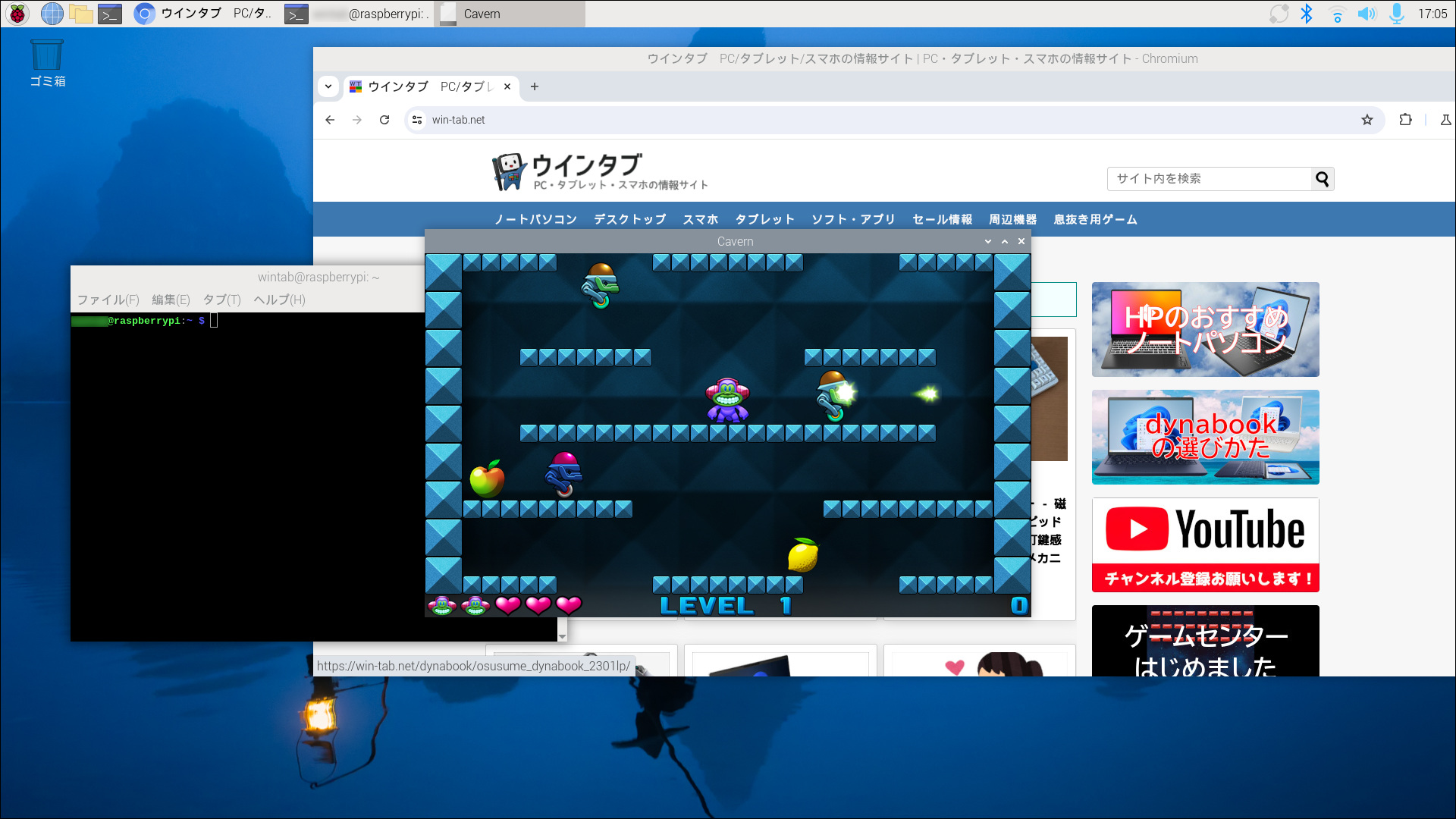Reload the win-tab.net page

[x=384, y=120]
